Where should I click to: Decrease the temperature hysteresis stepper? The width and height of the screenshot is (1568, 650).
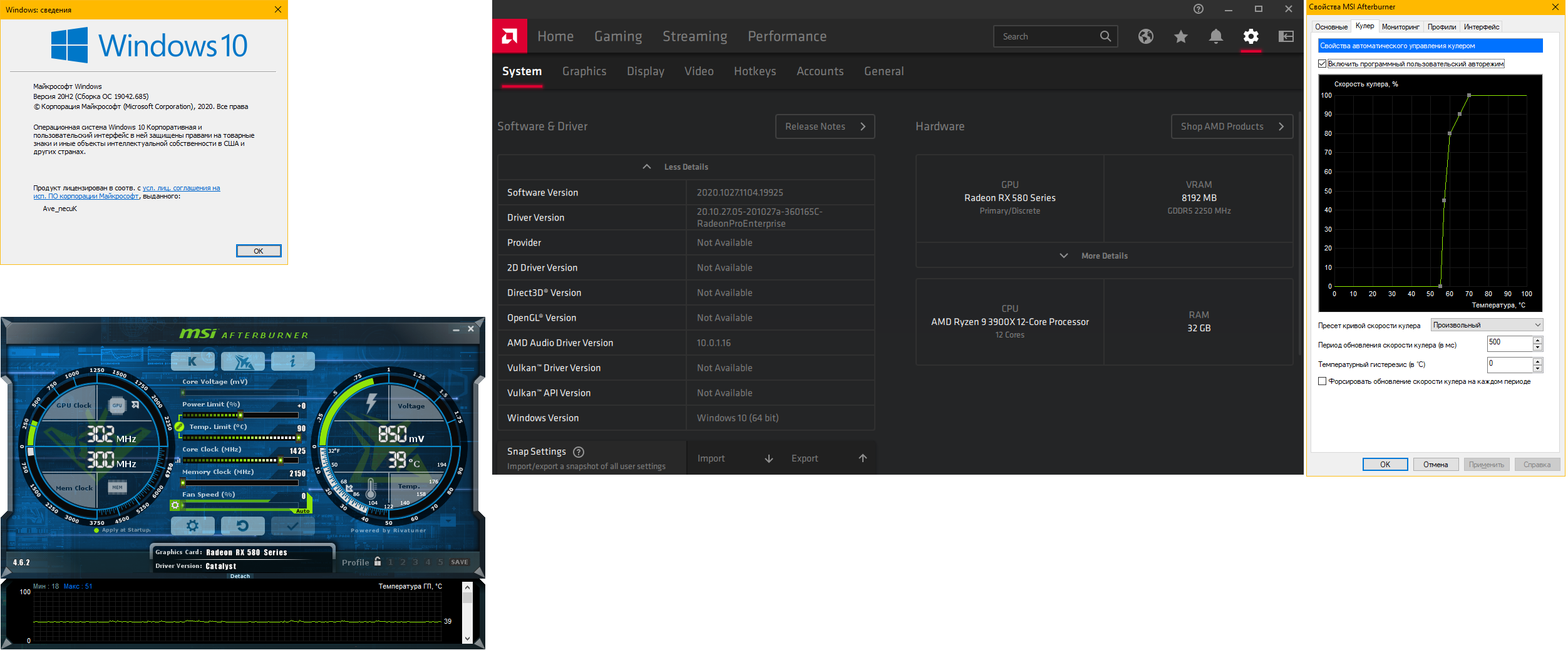1537,369
